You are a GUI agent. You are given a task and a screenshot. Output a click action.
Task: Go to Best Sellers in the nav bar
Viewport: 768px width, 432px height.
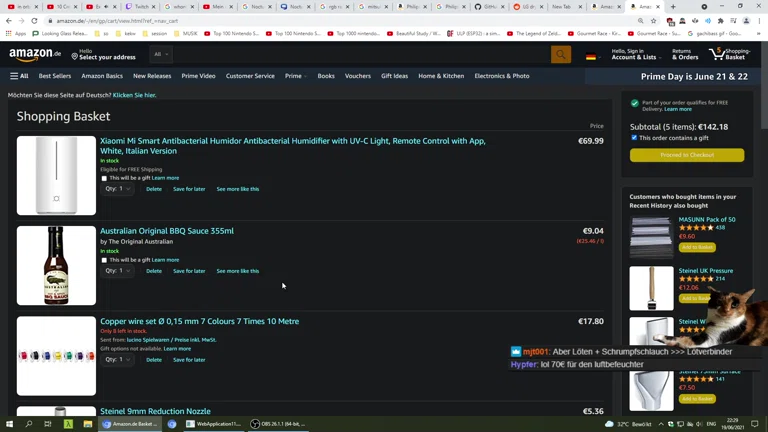(55, 76)
